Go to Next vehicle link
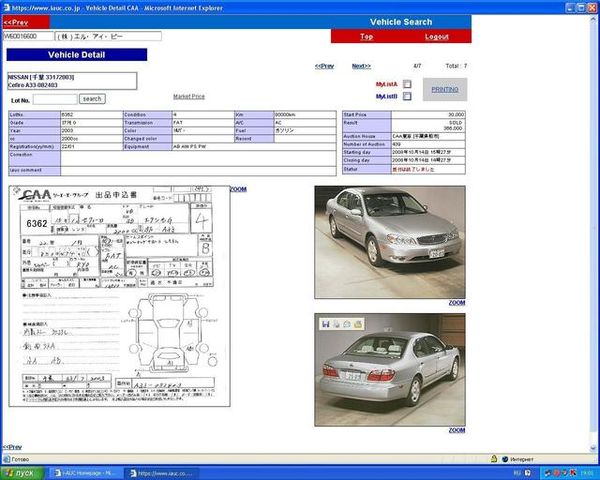 [x=361, y=66]
